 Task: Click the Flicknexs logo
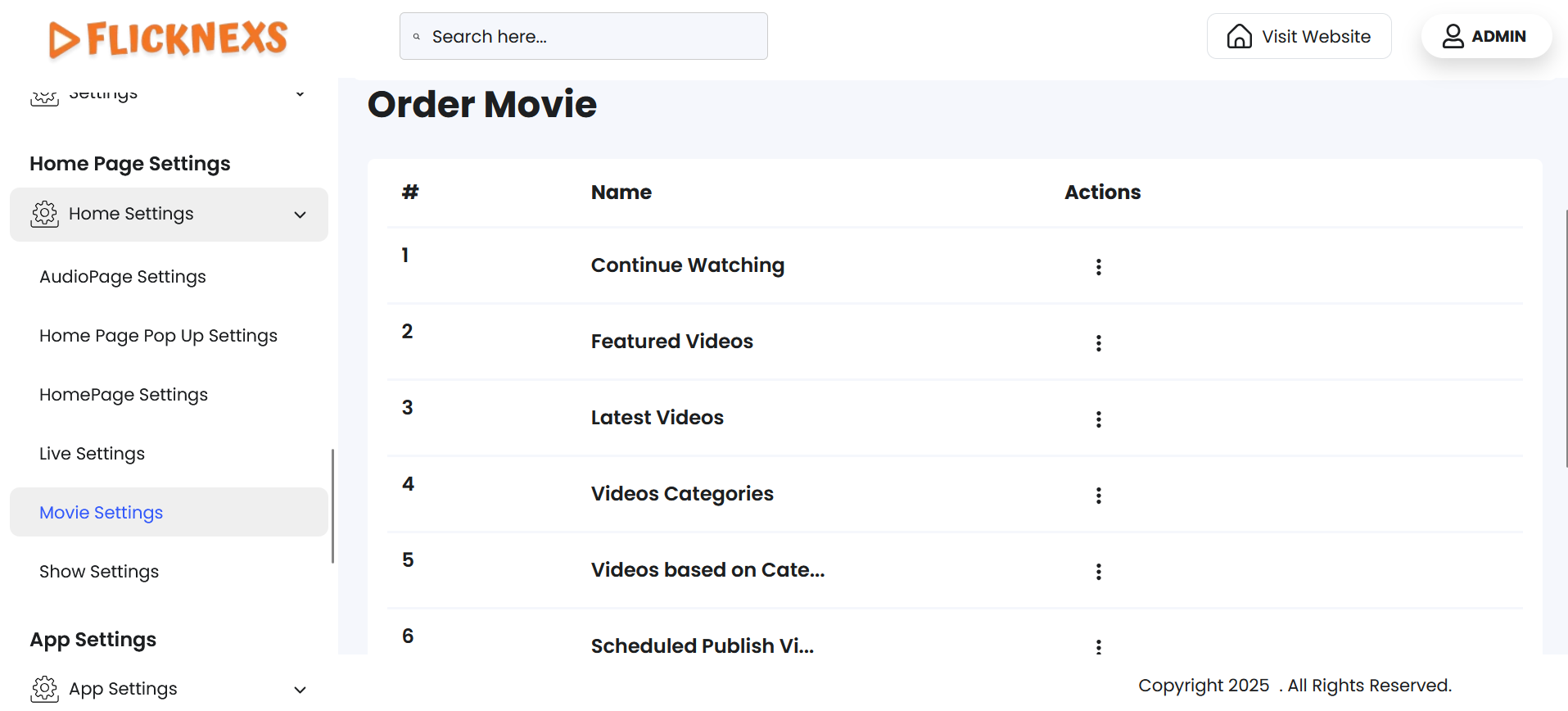coord(168,38)
